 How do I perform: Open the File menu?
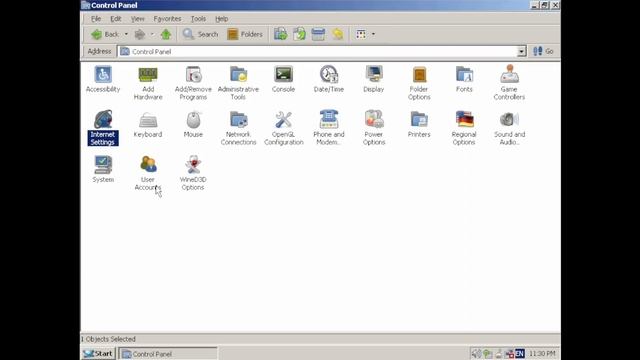(96, 19)
